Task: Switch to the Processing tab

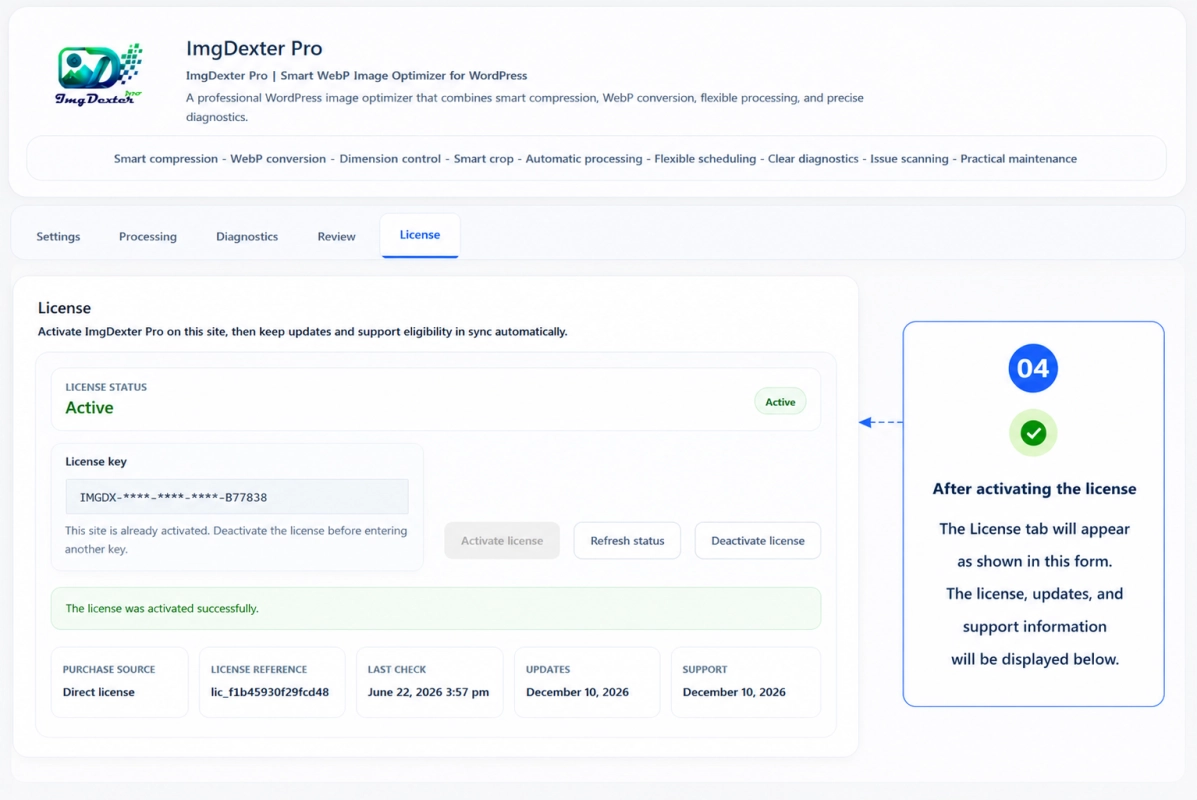Action: pyautogui.click(x=148, y=237)
